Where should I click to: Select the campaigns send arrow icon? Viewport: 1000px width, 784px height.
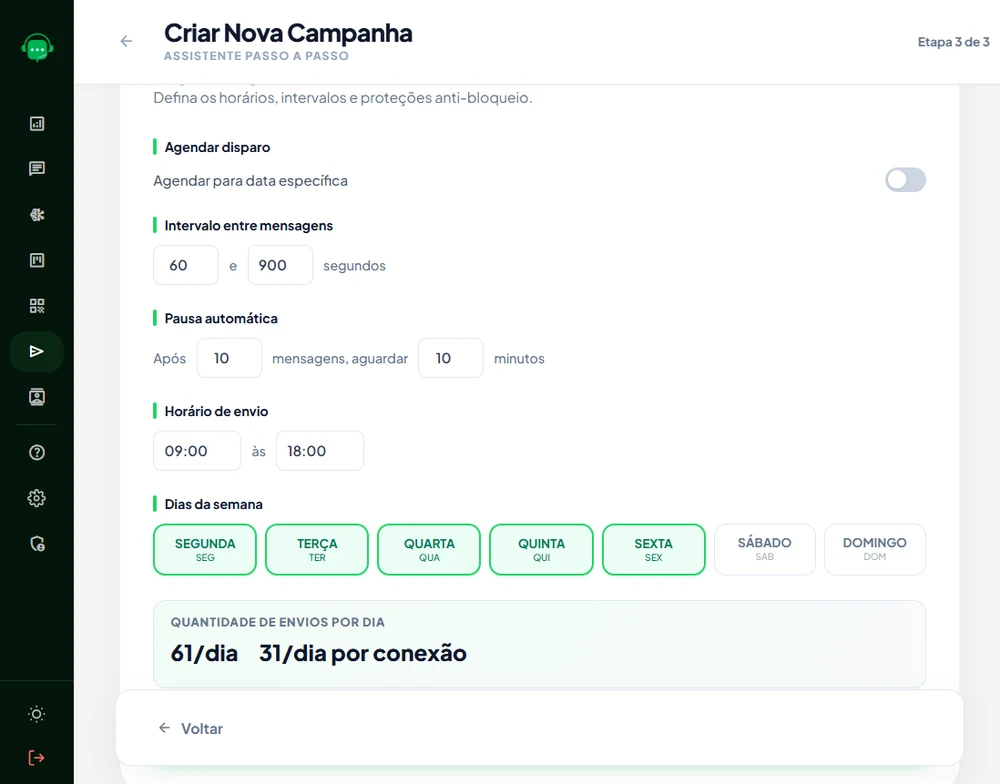pyautogui.click(x=37, y=351)
